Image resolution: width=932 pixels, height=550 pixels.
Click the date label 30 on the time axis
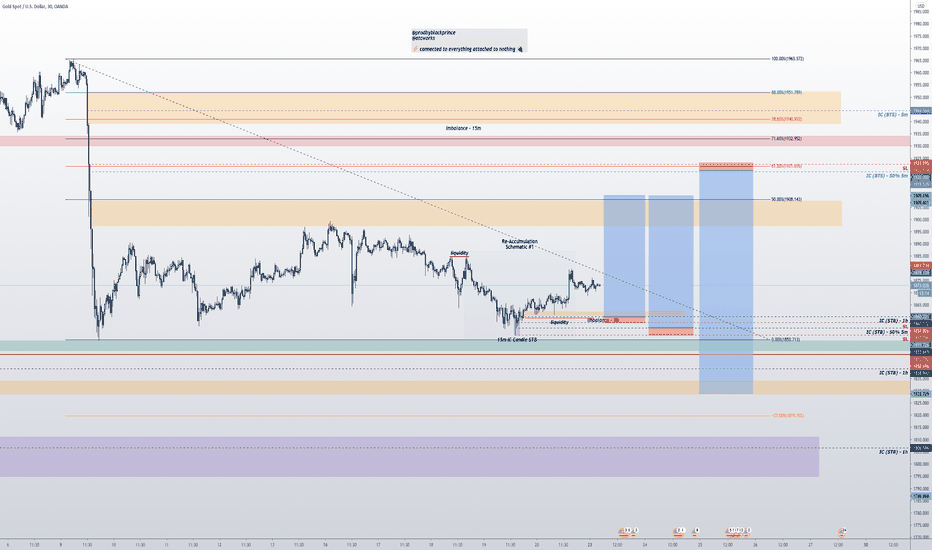point(865,545)
